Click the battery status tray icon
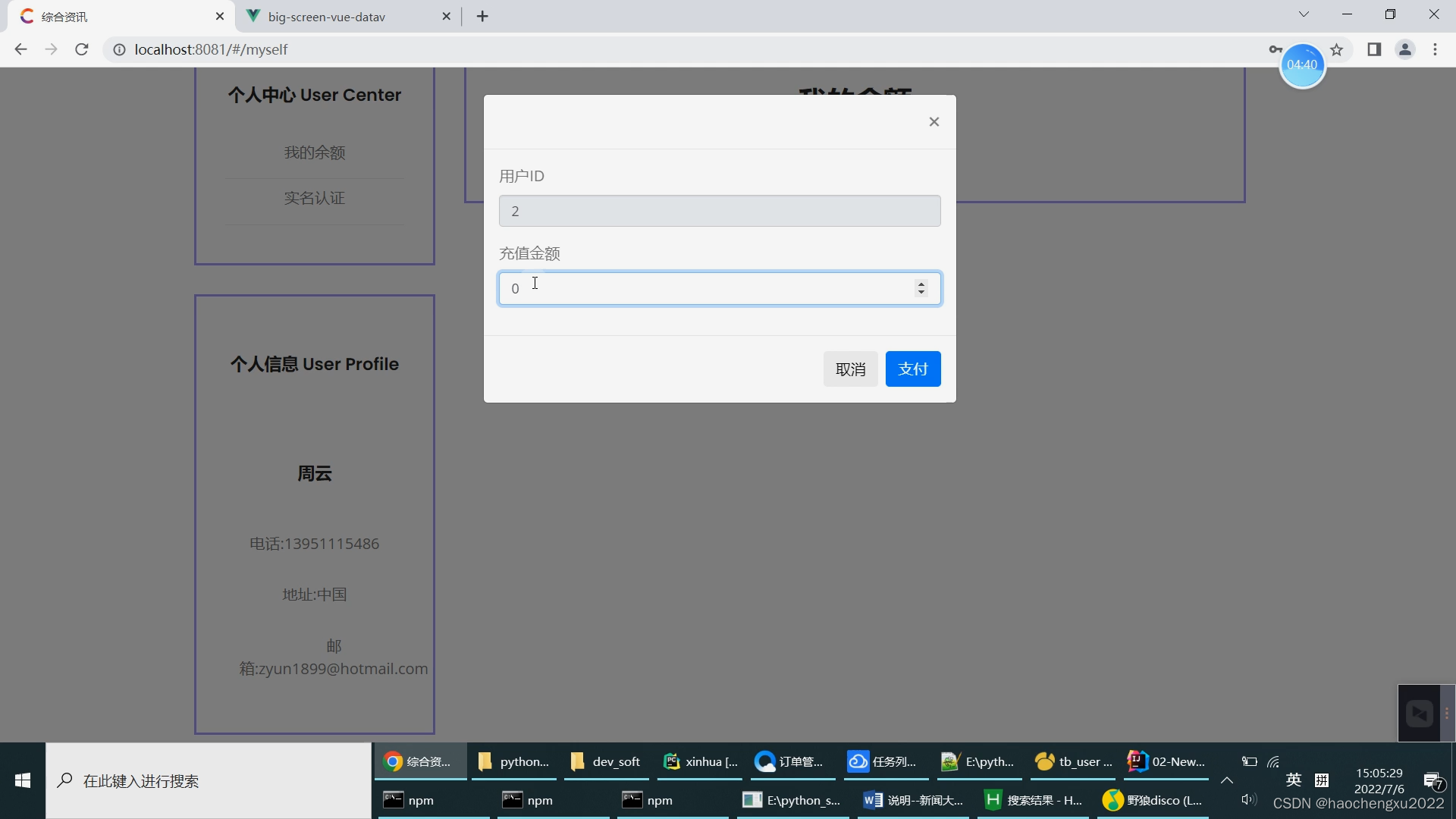Image resolution: width=1456 pixels, height=819 pixels. tap(1249, 761)
